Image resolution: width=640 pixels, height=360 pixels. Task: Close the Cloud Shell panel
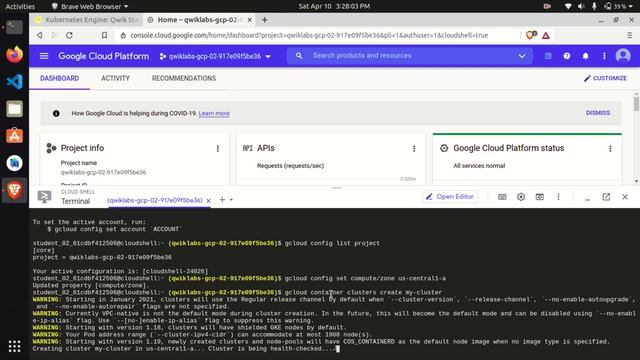[x=625, y=197]
